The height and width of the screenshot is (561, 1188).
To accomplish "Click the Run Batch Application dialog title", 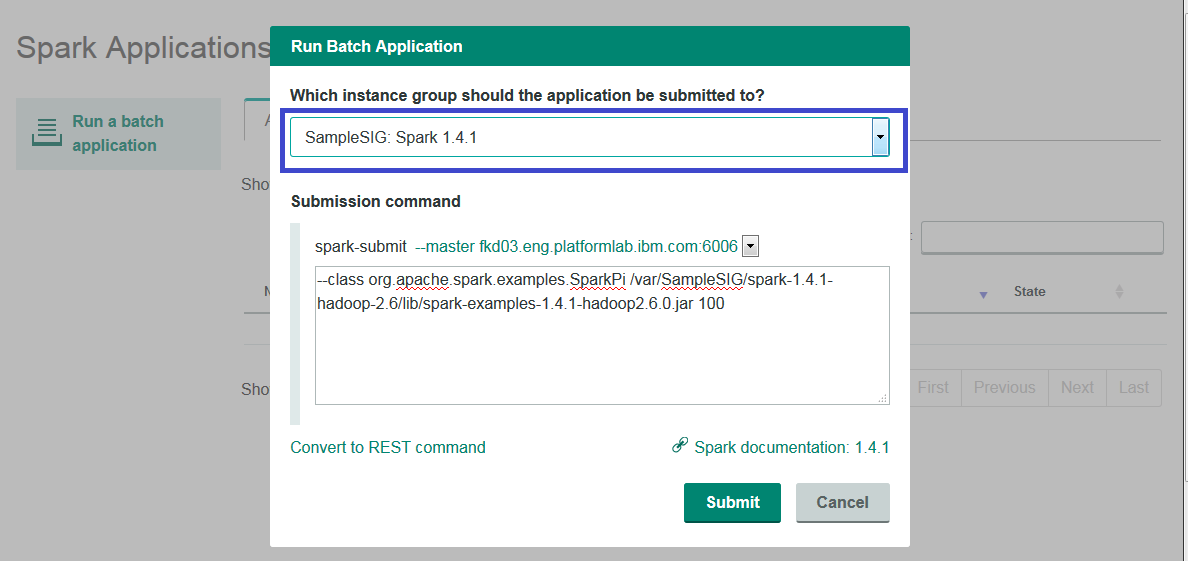I will (377, 46).
